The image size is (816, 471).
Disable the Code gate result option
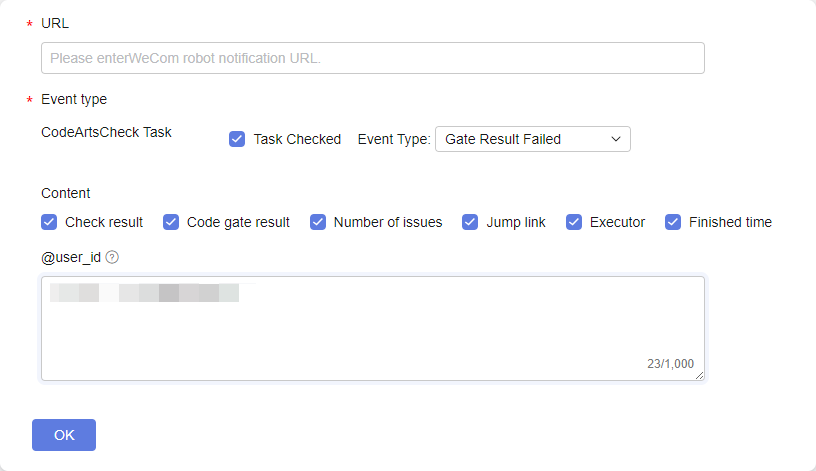point(171,222)
